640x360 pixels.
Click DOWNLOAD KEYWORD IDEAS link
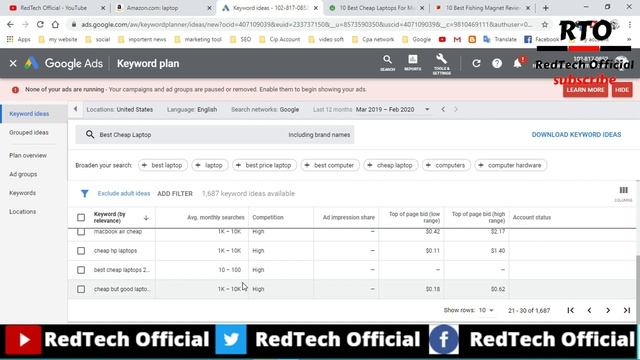point(576,135)
